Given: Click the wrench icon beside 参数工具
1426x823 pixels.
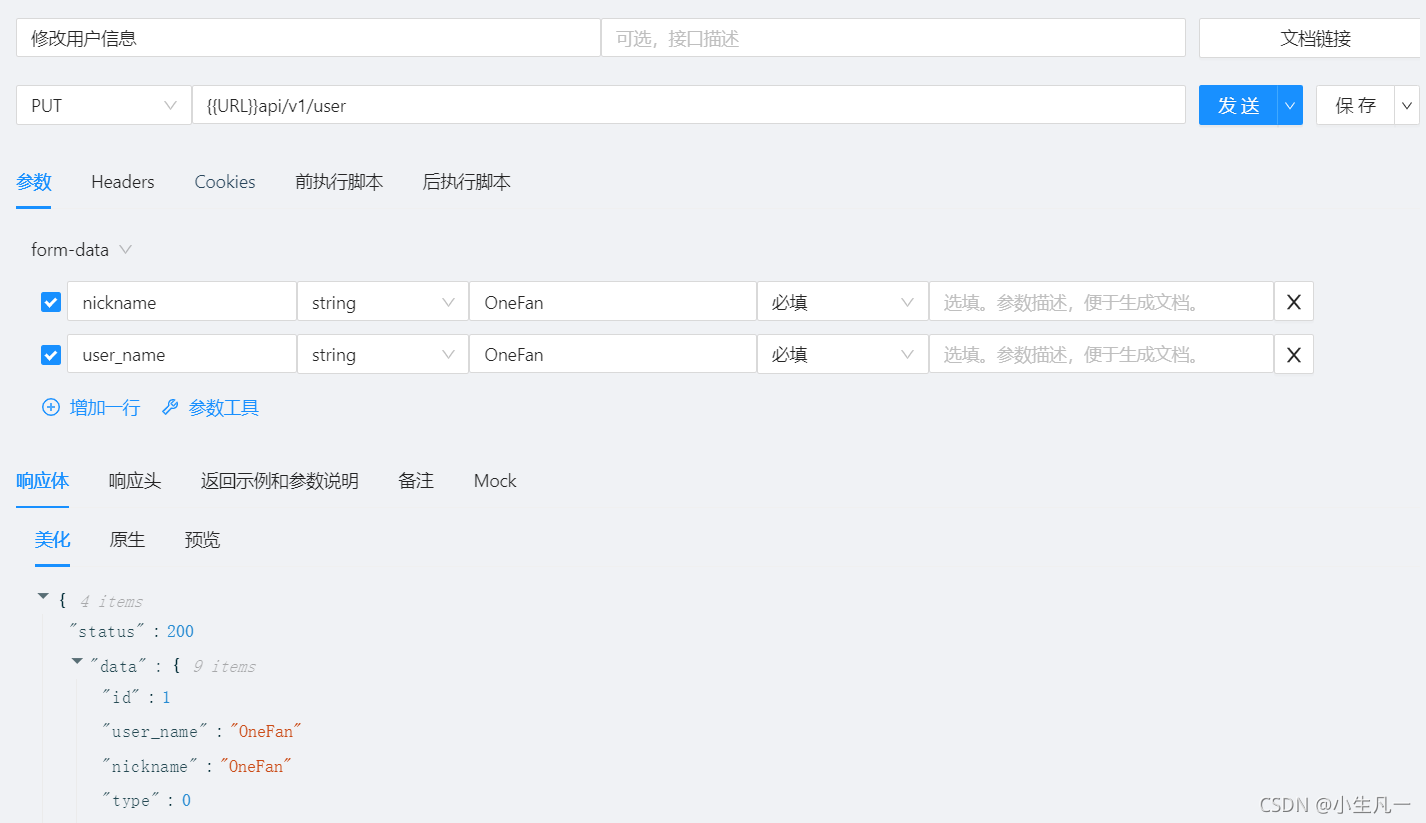Looking at the screenshot, I should tap(170, 407).
